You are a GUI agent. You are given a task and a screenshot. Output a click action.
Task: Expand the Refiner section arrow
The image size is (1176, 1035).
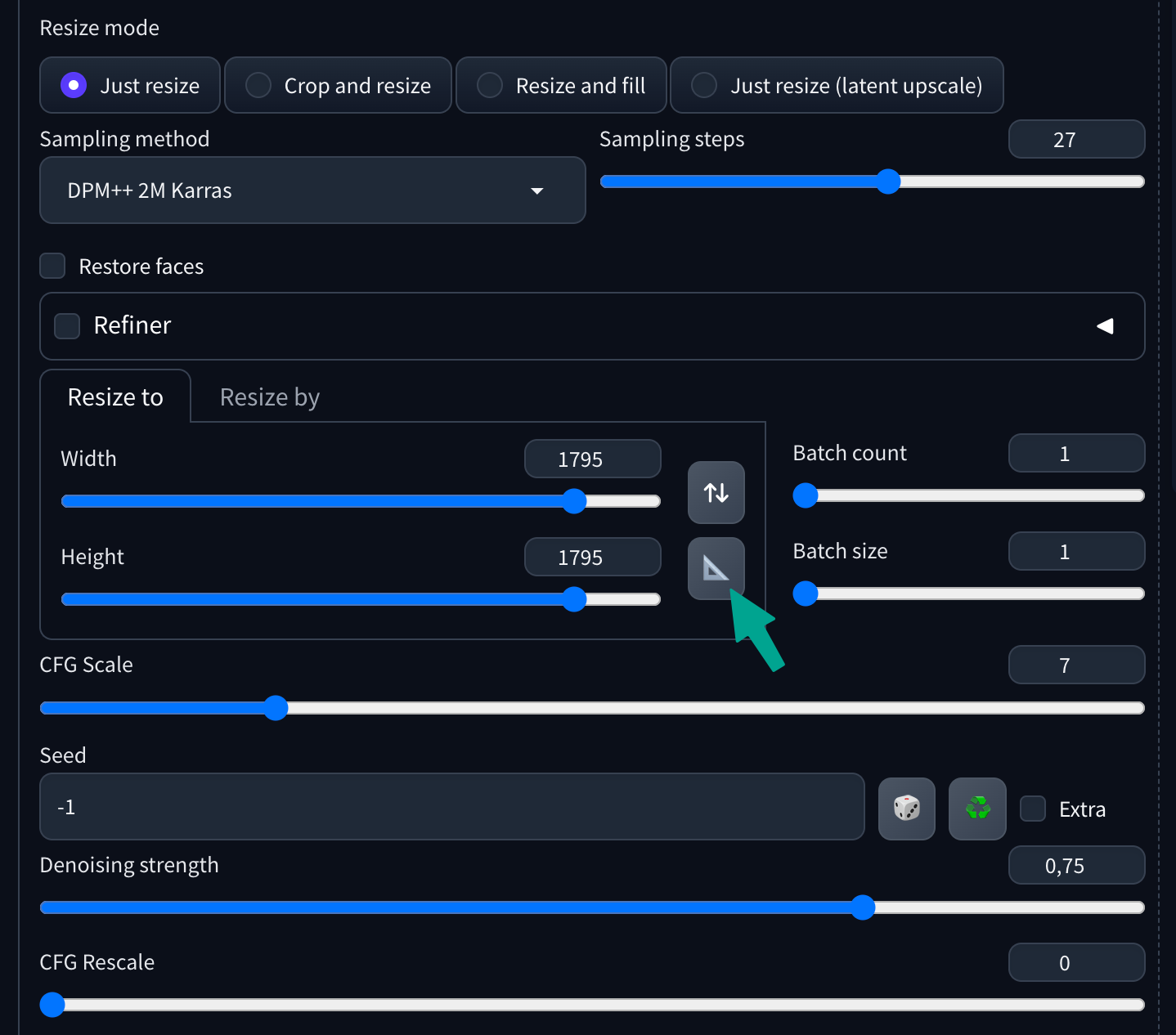point(1105,326)
